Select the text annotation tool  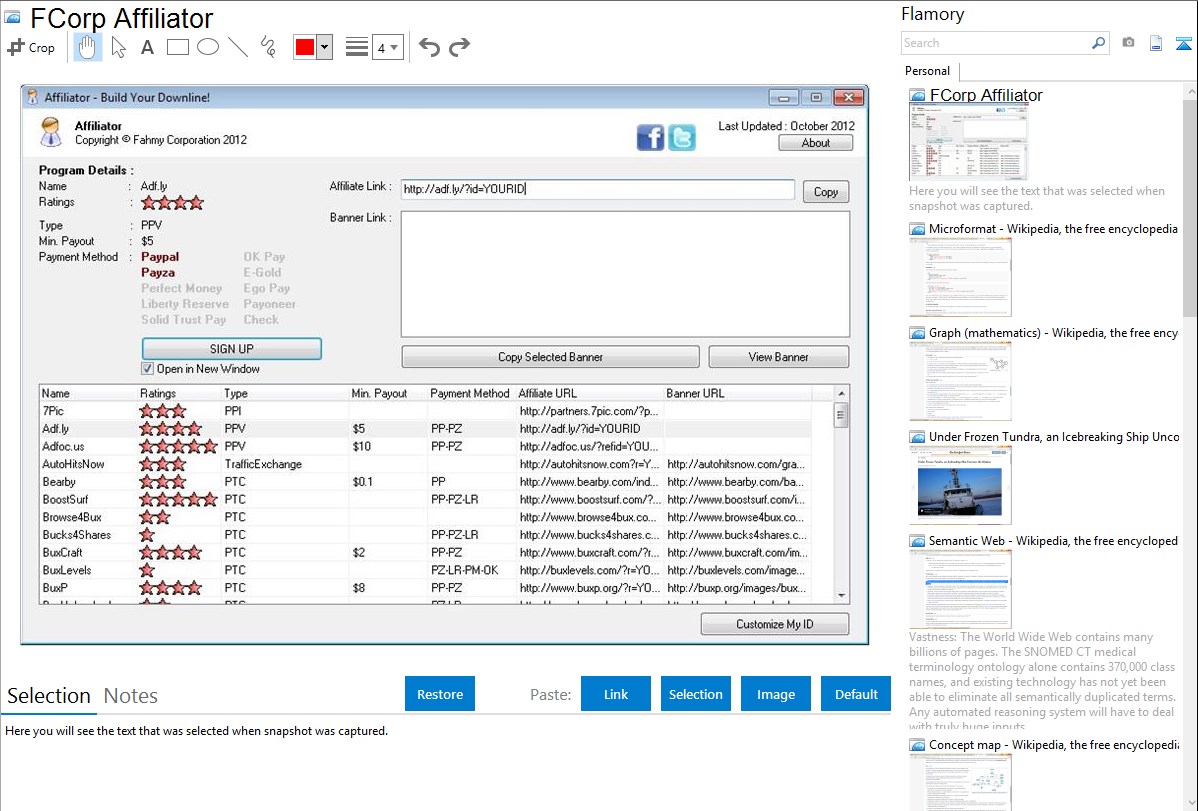pos(147,47)
